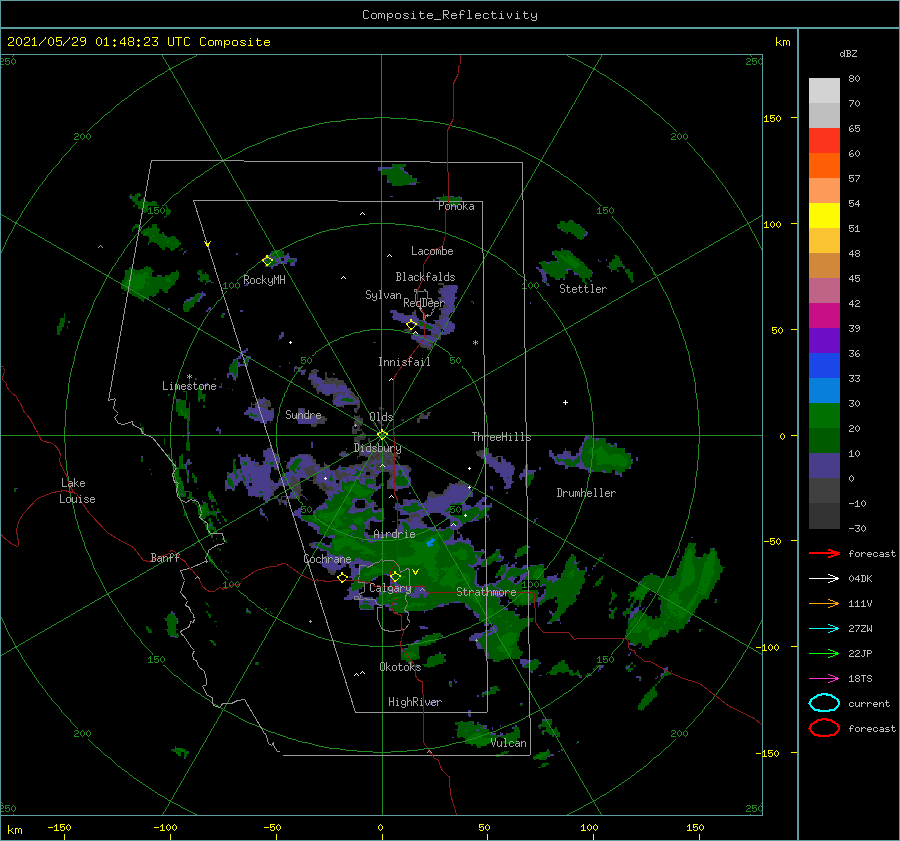The height and width of the screenshot is (841, 900).
Task: Click the red forecast arrow in legend
Action: 824,553
